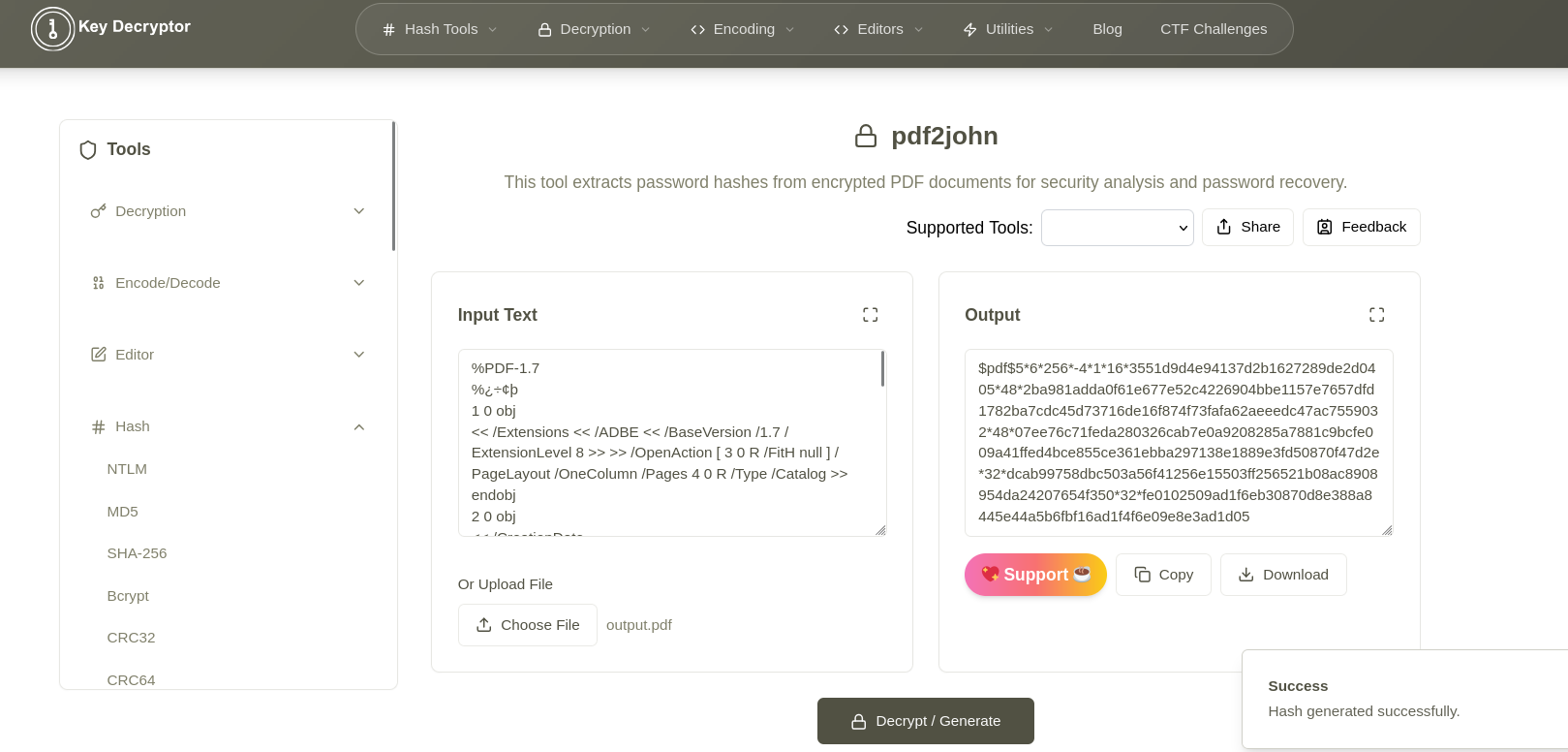Download the generated hash
The width and height of the screenshot is (1568, 752).
click(x=1283, y=575)
